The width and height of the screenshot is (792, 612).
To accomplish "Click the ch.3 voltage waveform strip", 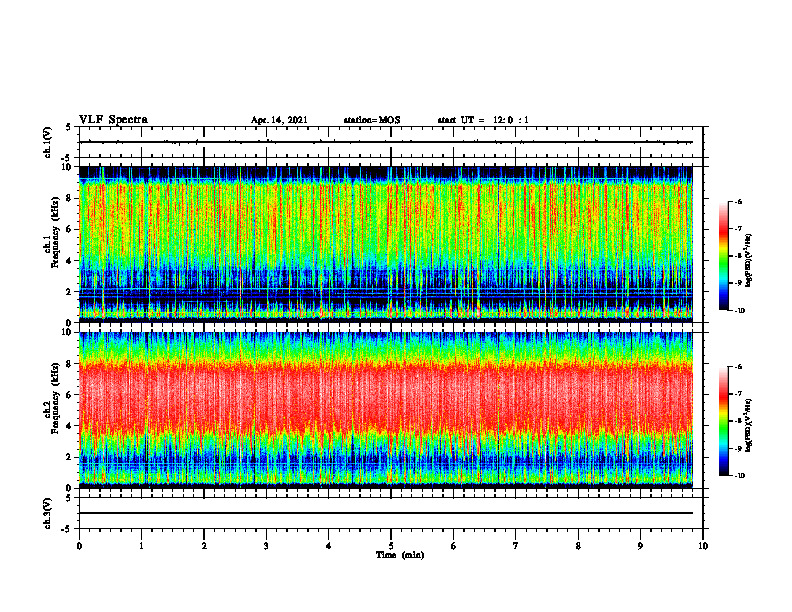I will point(391,513).
